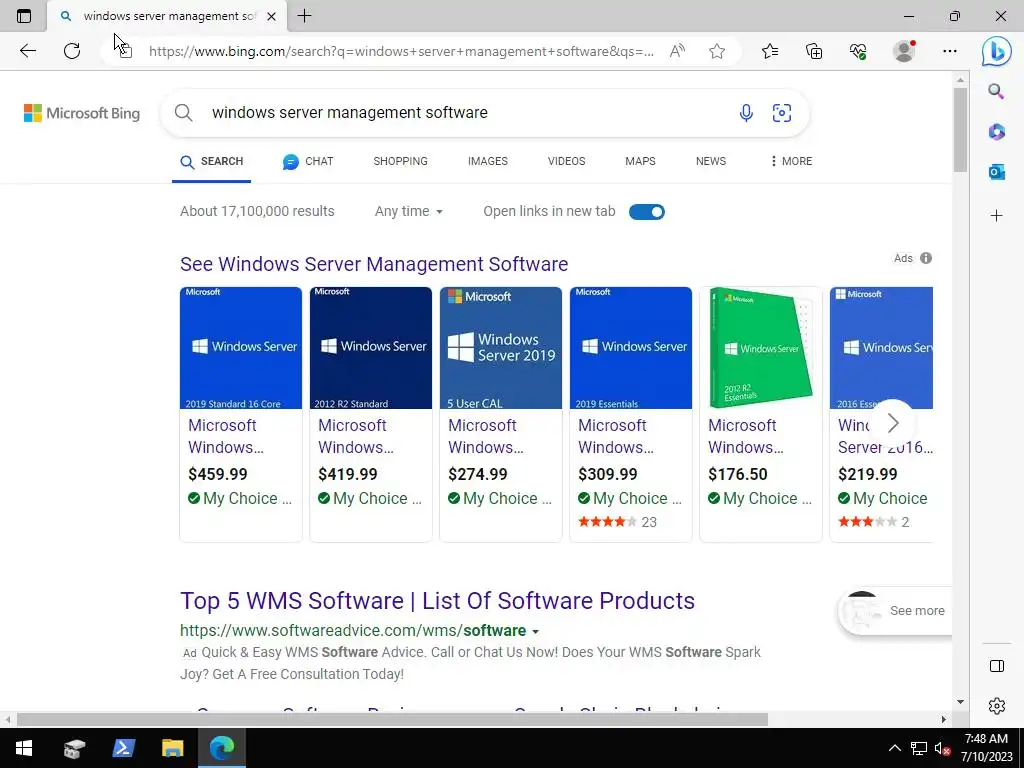
Task: Switch to the SHOPPING tab
Action: (400, 161)
